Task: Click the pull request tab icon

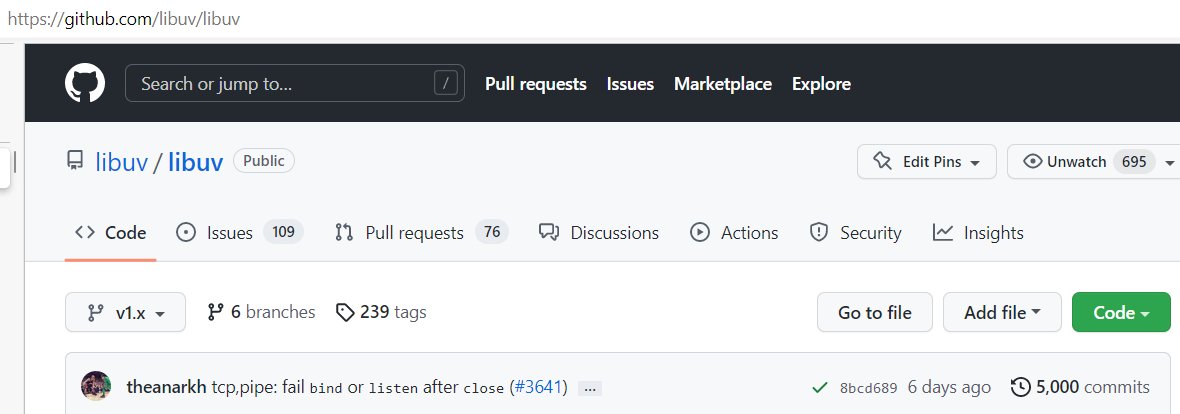Action: (344, 233)
